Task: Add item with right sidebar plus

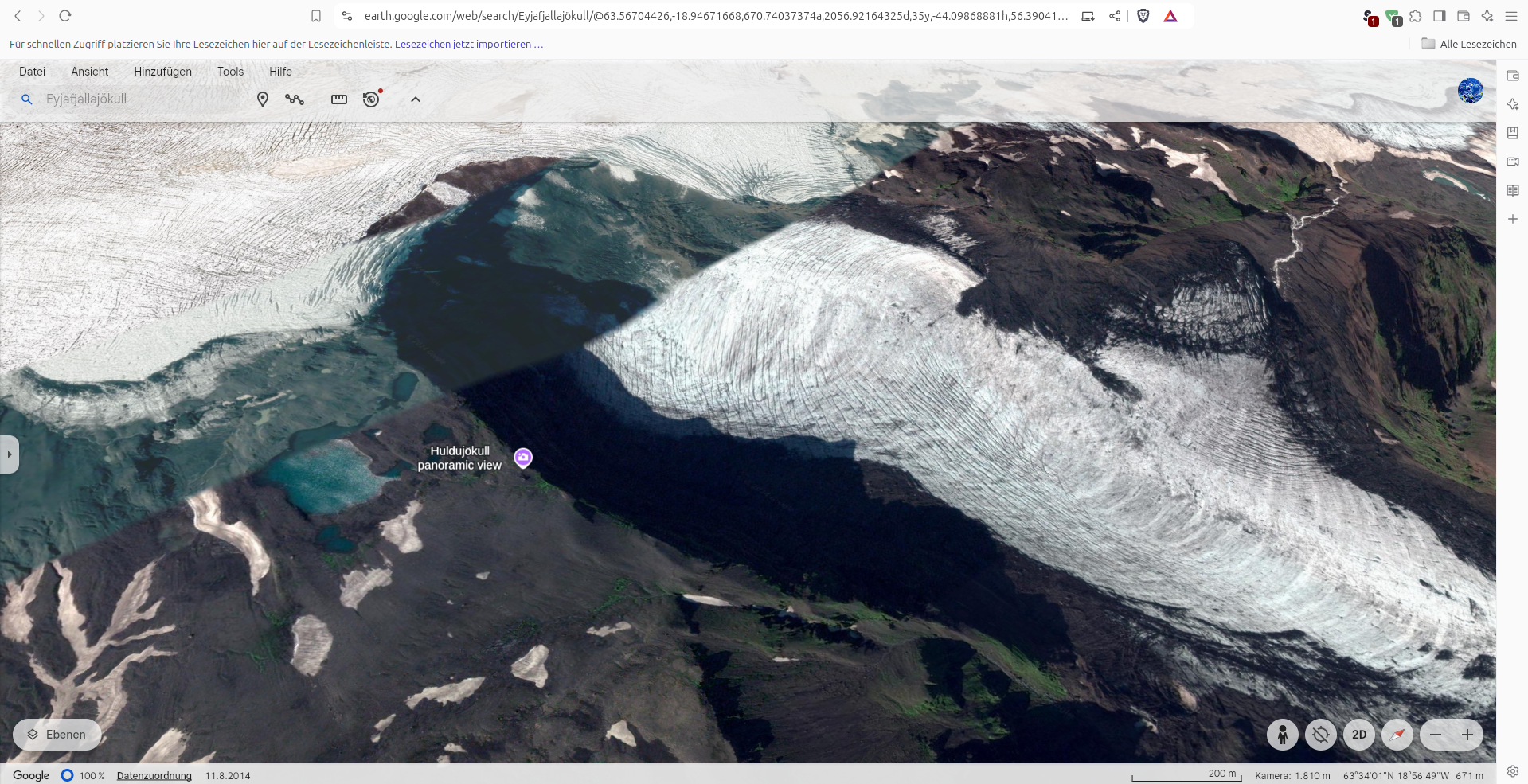Action: pyautogui.click(x=1513, y=219)
